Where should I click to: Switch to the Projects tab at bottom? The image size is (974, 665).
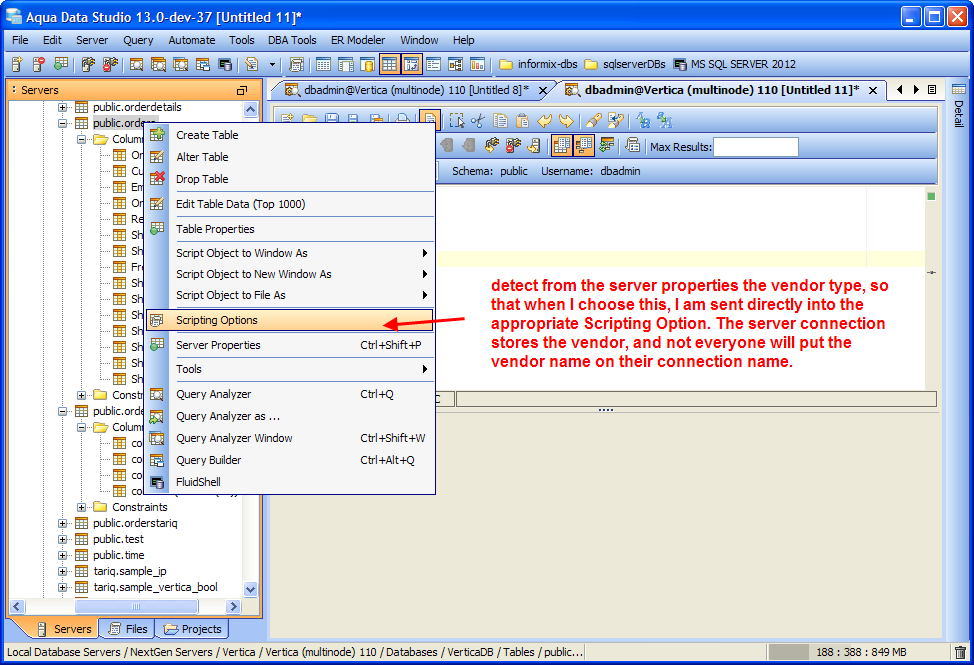coord(192,629)
